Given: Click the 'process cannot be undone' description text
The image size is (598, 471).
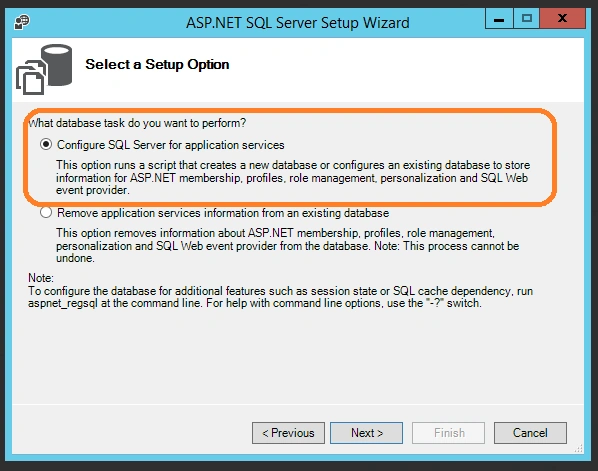Looking at the screenshot, I should point(288,246).
